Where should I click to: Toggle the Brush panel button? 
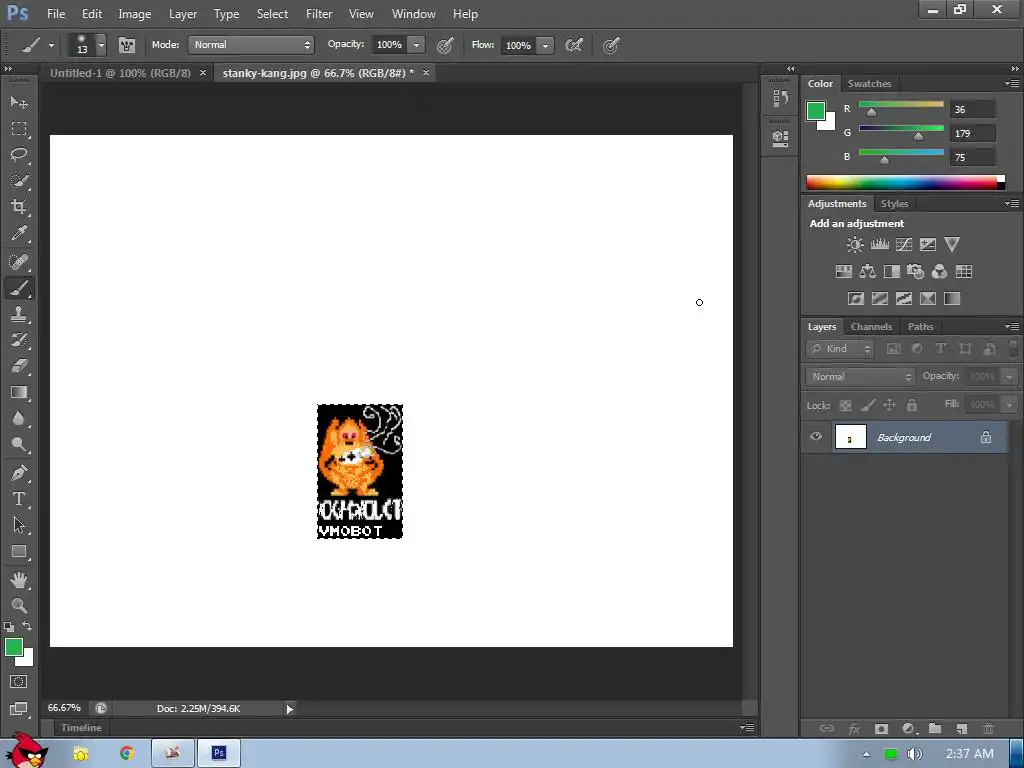pos(127,45)
